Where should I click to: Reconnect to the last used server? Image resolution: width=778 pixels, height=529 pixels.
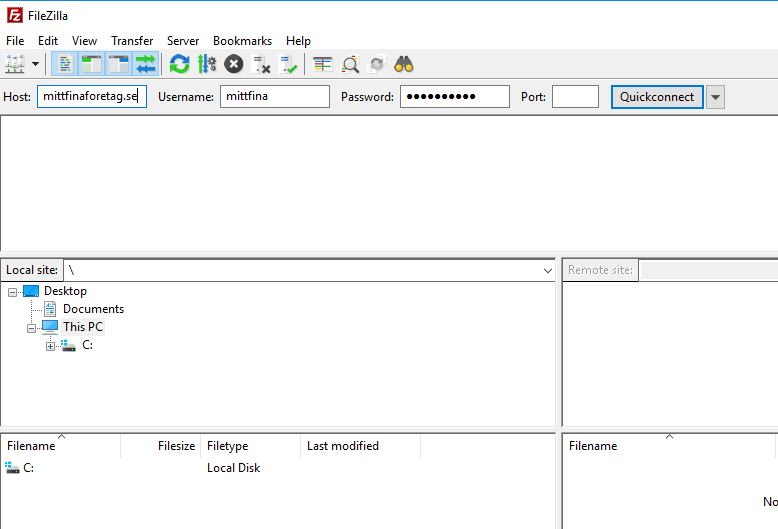coord(288,64)
